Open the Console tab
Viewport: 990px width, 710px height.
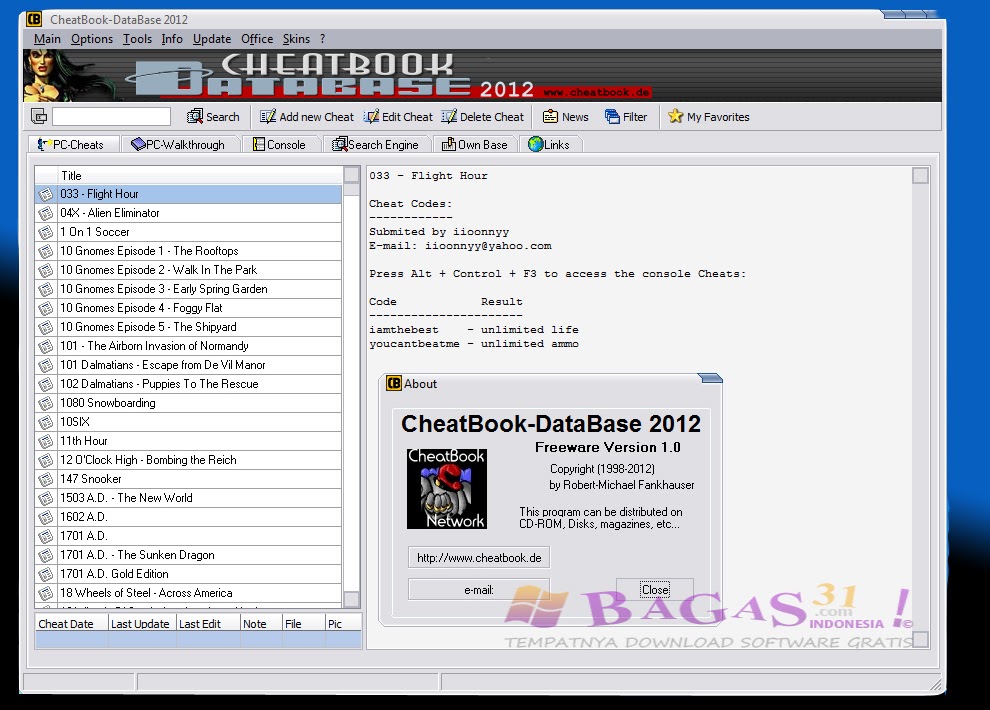coord(282,145)
